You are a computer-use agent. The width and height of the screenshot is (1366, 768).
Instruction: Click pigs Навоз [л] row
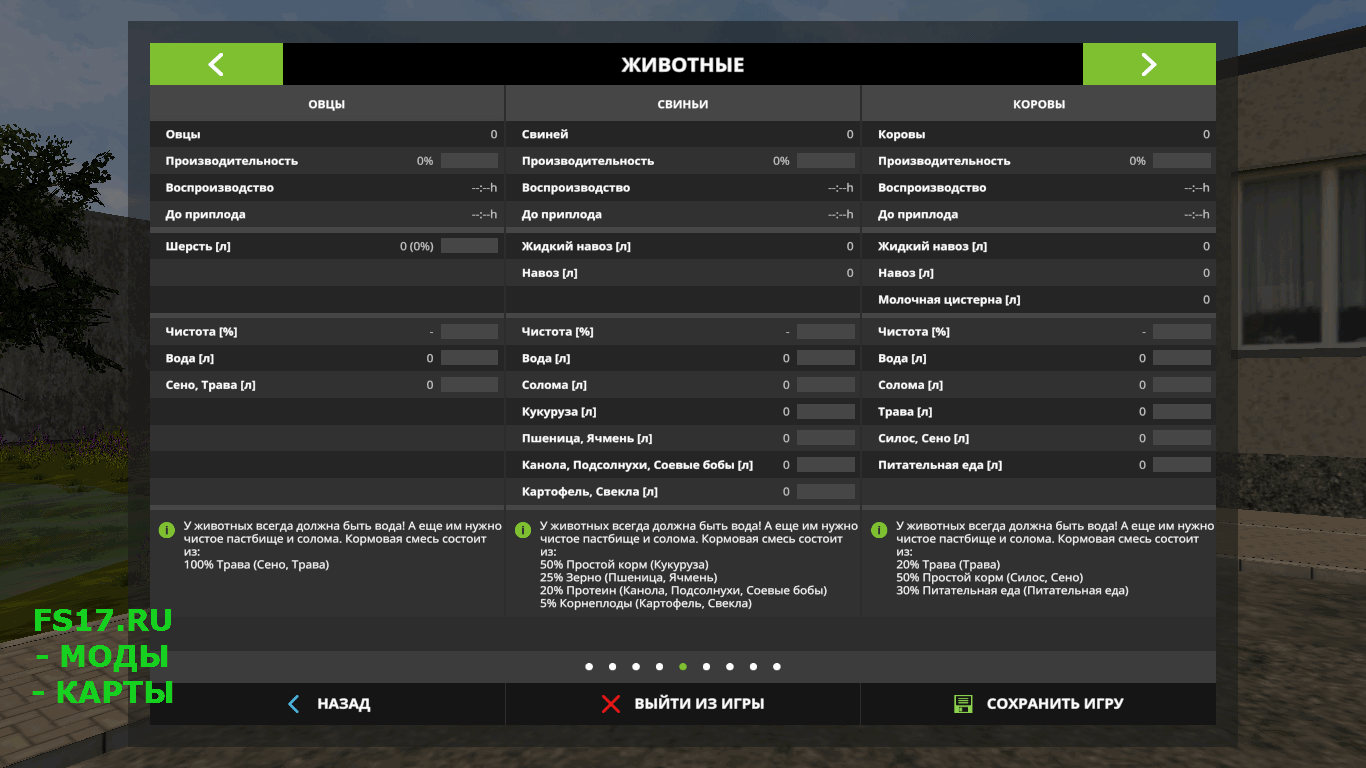pyautogui.click(x=683, y=273)
